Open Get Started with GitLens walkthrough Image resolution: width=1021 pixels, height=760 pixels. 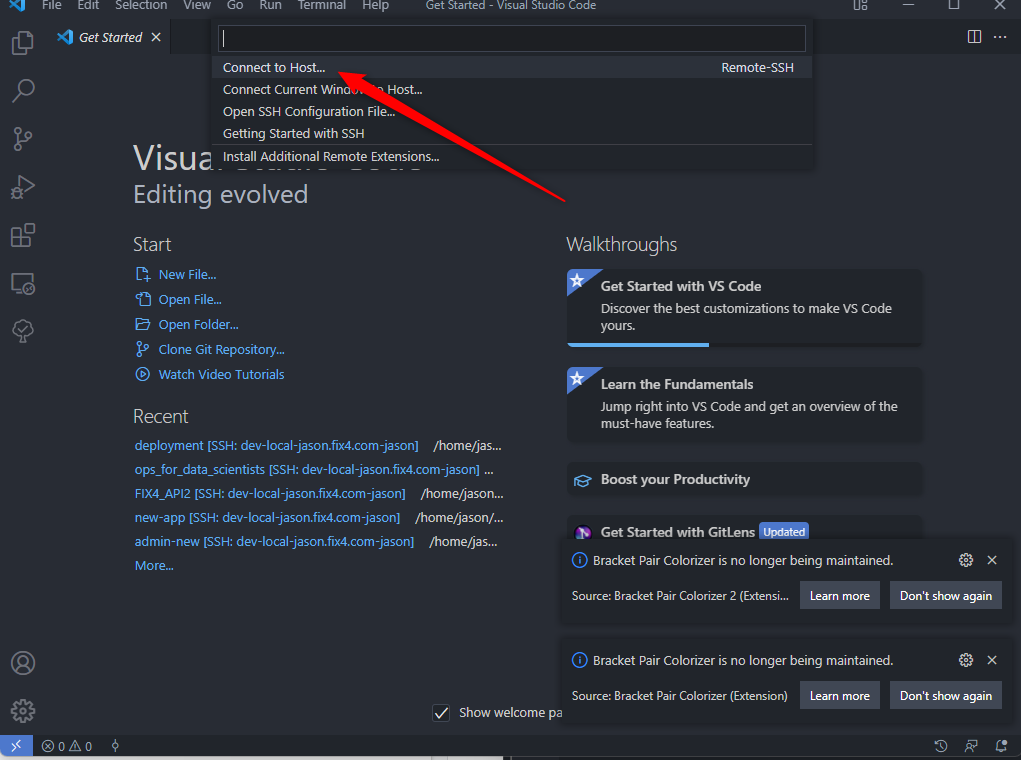click(x=744, y=529)
